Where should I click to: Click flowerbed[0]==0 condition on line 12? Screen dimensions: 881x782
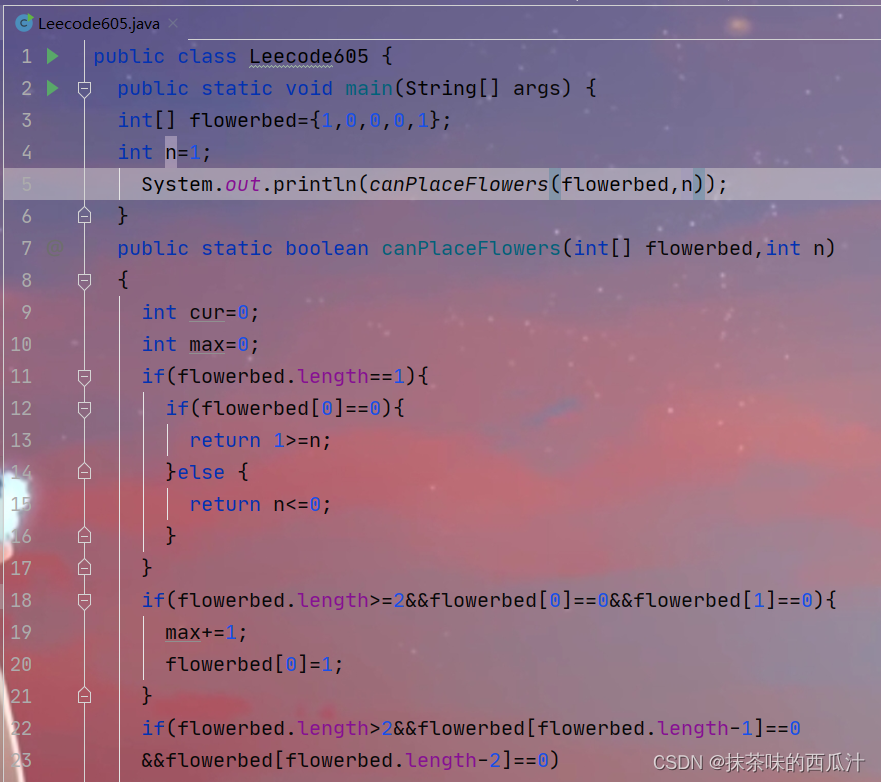coord(290,408)
